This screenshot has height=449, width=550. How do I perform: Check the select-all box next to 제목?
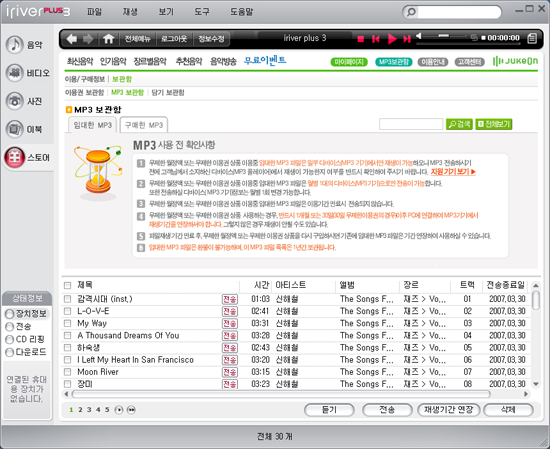[x=67, y=286]
